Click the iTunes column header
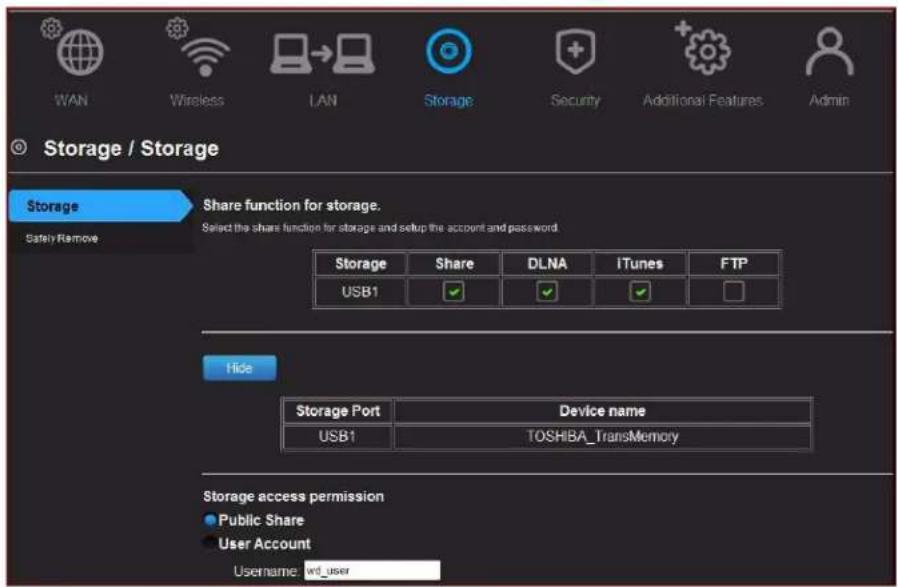Screen dimensions: 898x587 click(640, 263)
